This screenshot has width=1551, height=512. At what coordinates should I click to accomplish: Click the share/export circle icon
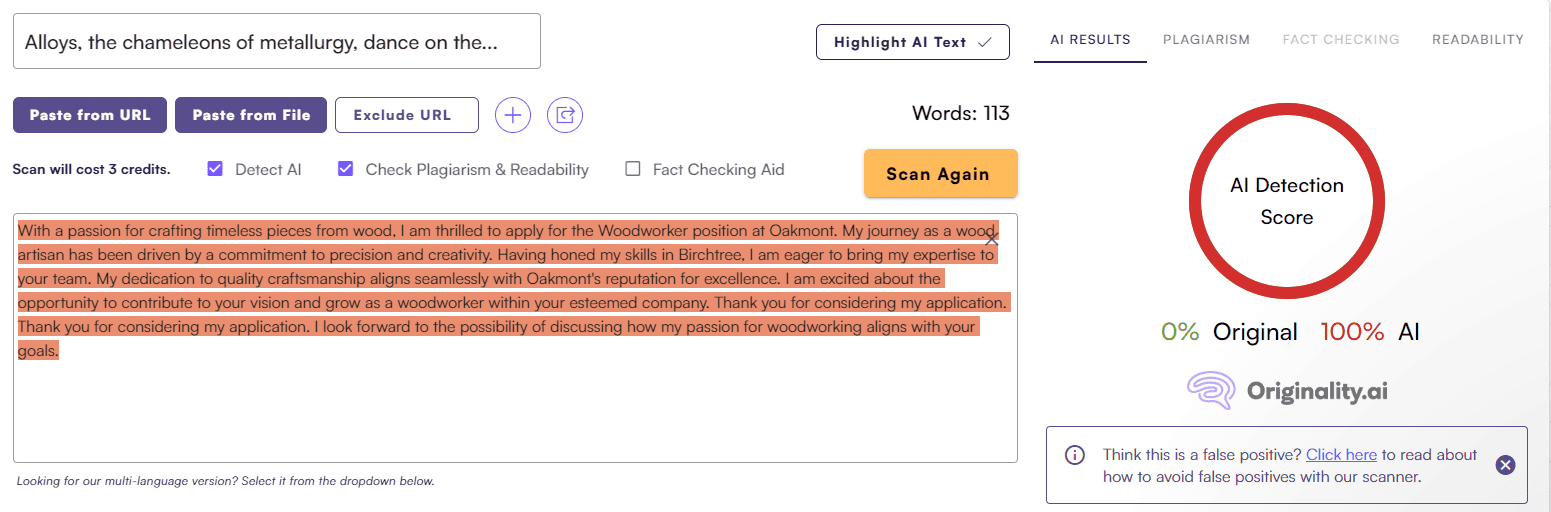565,115
